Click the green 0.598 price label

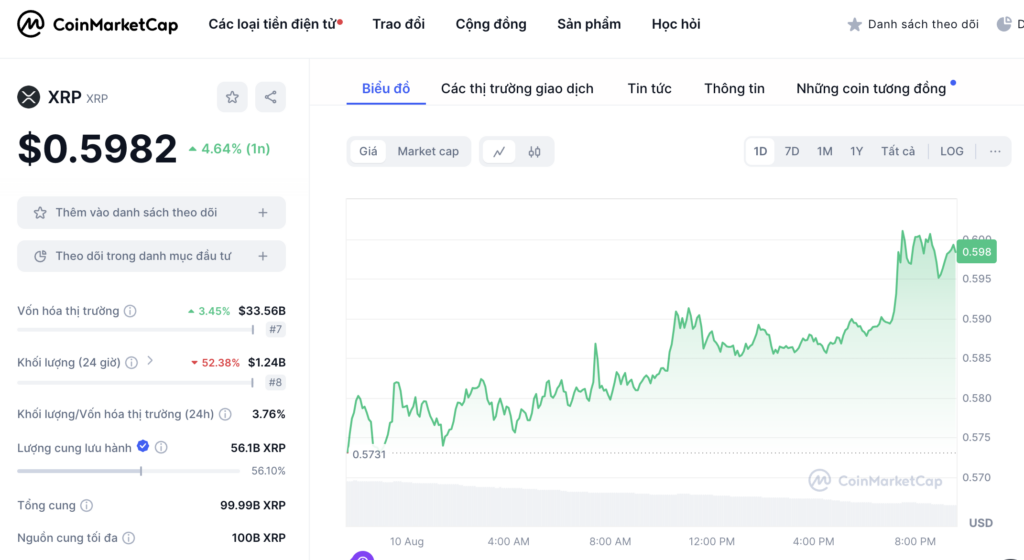click(x=976, y=252)
